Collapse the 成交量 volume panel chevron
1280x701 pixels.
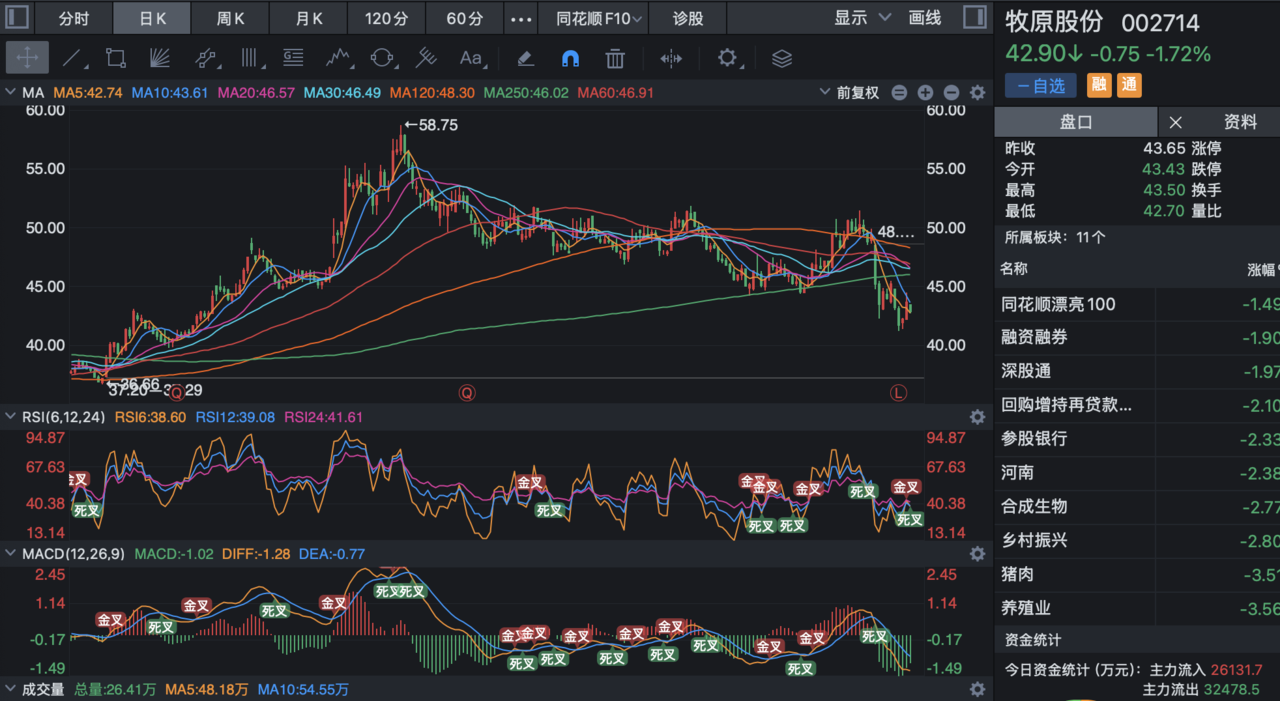[x=10, y=689]
